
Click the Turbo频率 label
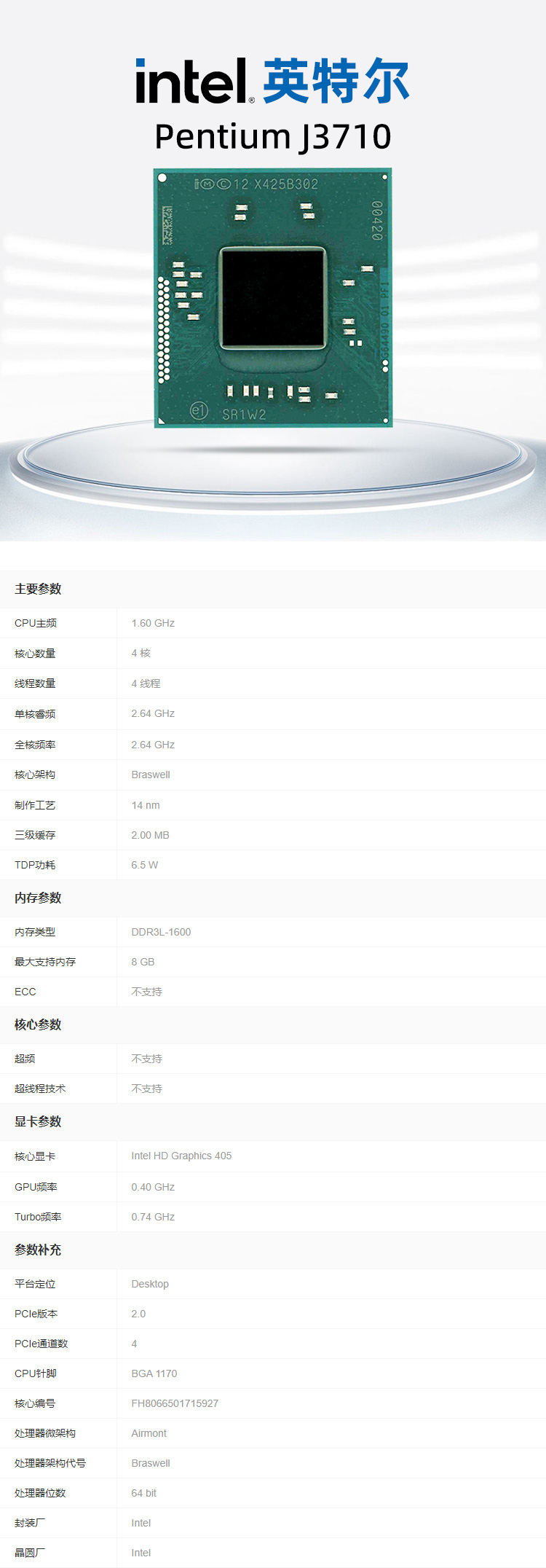[x=38, y=1217]
